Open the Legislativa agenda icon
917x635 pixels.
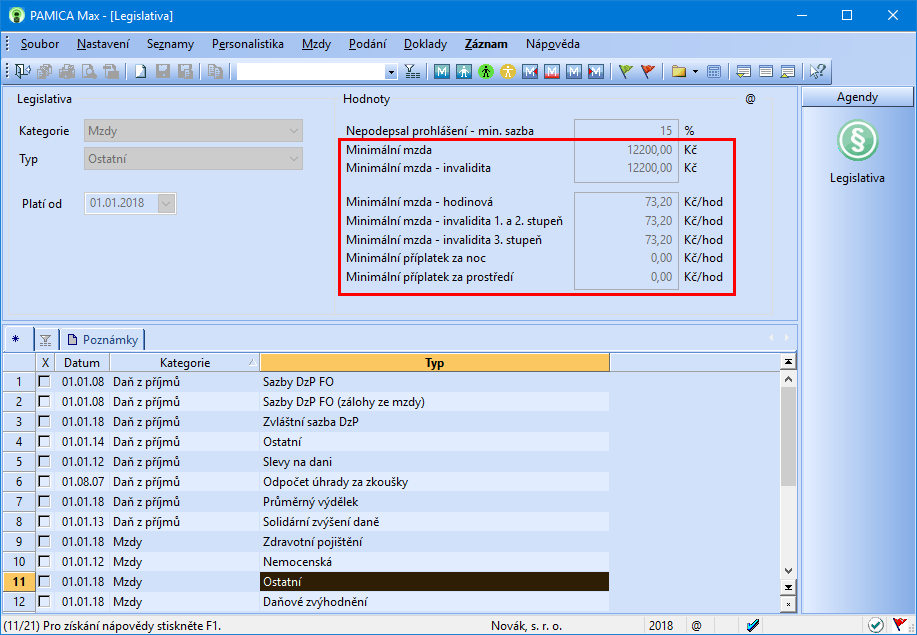point(857,142)
